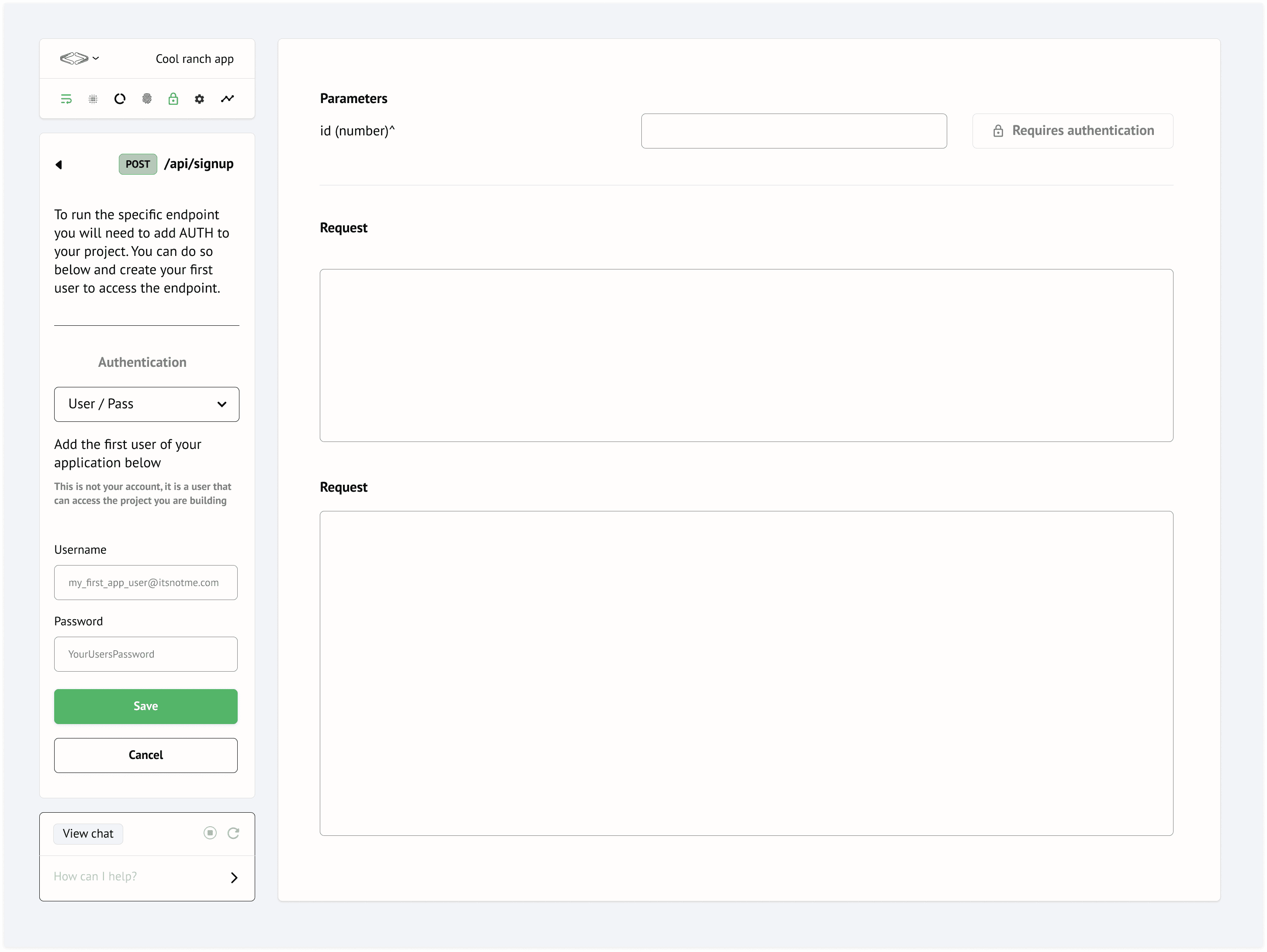Click the Requires authentication button
The height and width of the screenshot is (952, 1267).
click(x=1072, y=131)
